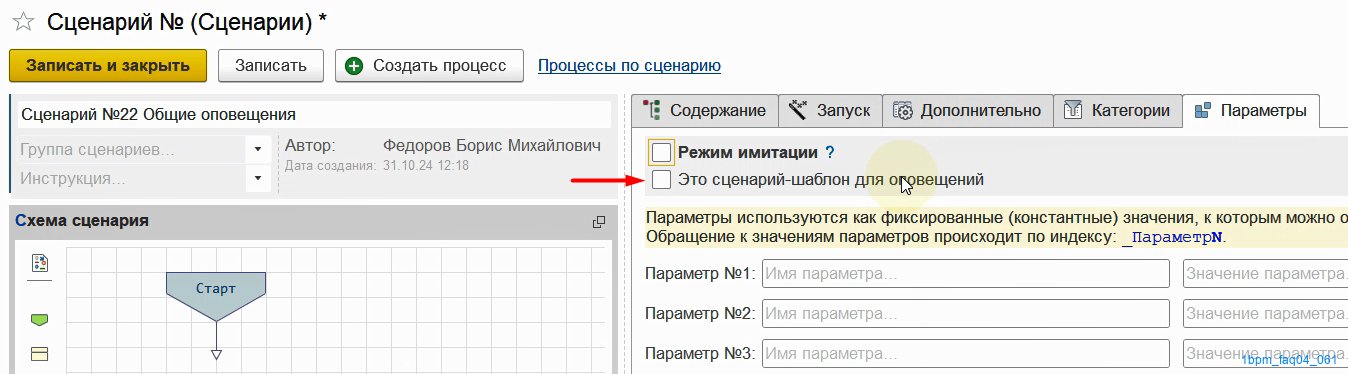Click the Параметры tab blocks icon

[x=1203, y=110]
